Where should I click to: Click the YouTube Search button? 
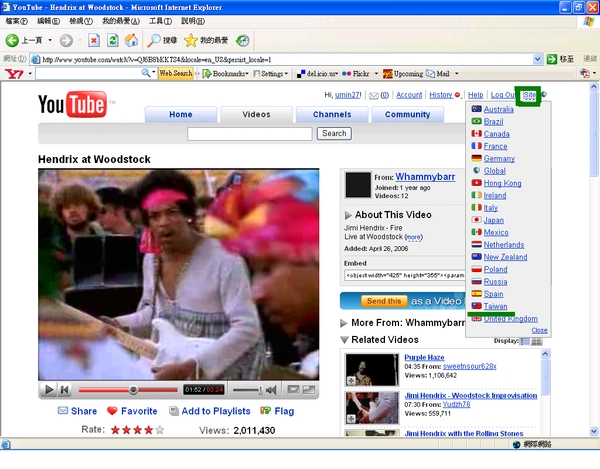[334, 134]
